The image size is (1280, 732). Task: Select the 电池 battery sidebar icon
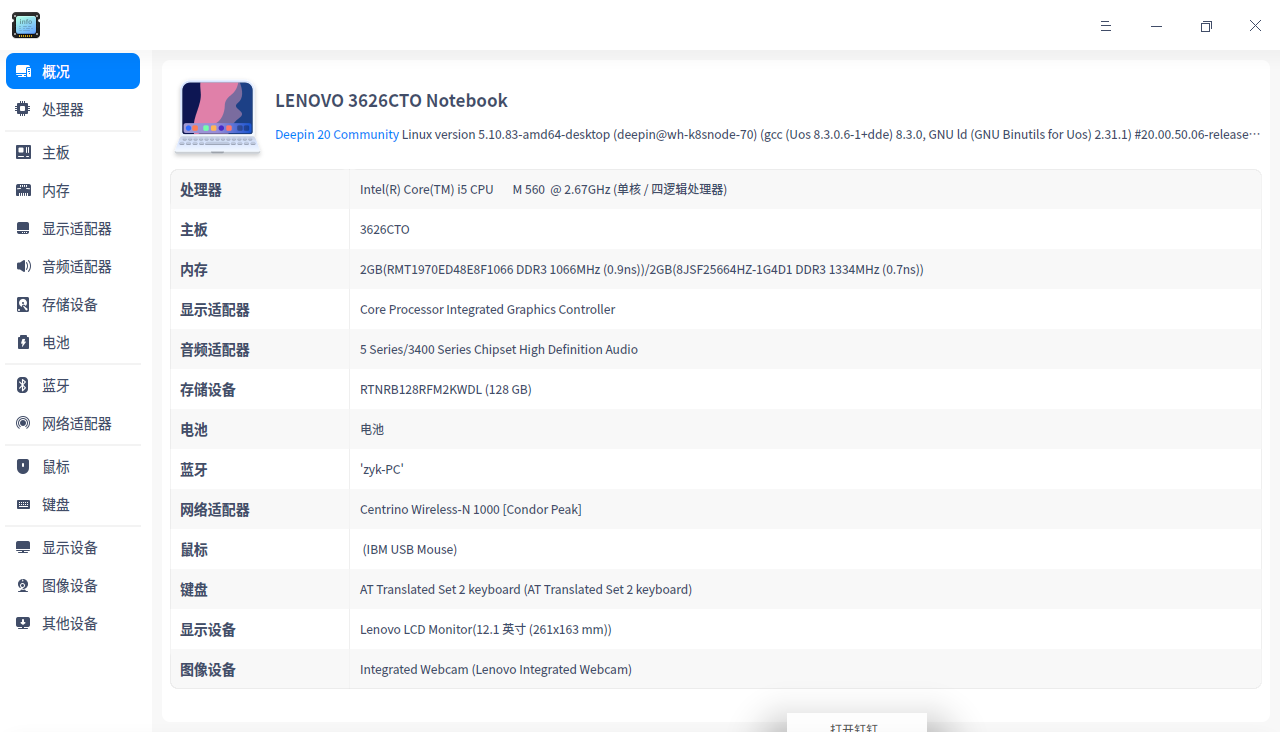tap(23, 343)
